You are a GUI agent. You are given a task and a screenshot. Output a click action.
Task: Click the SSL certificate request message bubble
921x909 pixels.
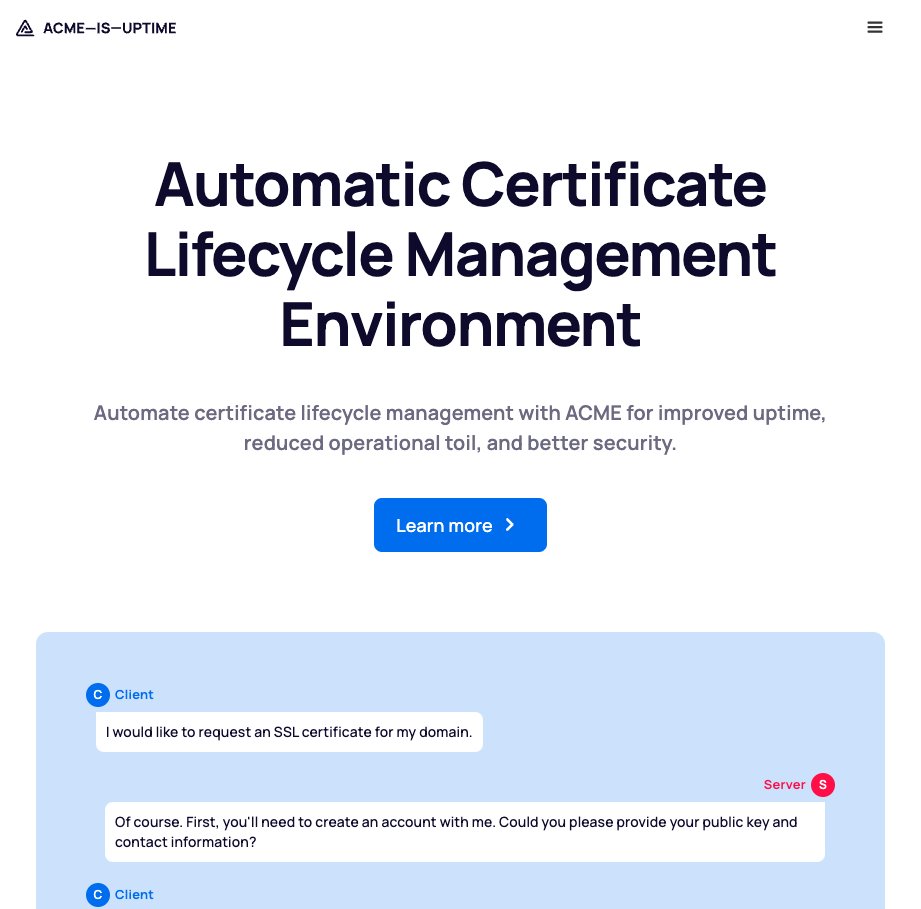[x=289, y=732]
